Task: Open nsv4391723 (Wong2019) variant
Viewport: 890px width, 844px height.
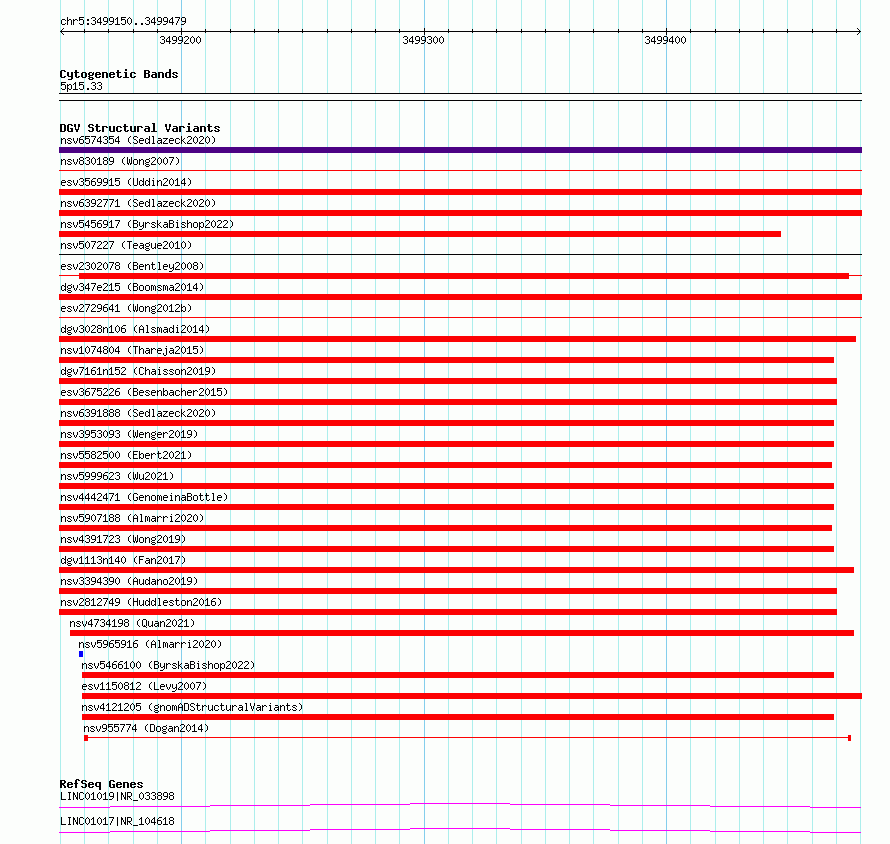Action: tap(123, 539)
